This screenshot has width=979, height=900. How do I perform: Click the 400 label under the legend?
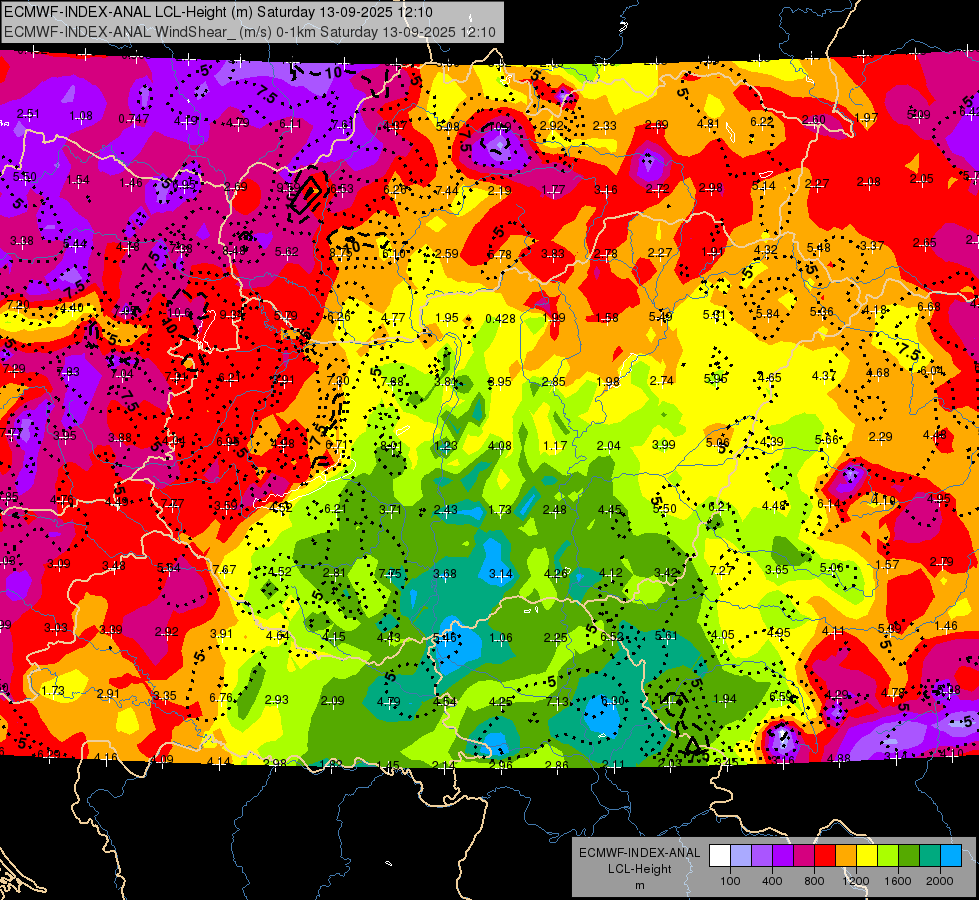(x=772, y=881)
